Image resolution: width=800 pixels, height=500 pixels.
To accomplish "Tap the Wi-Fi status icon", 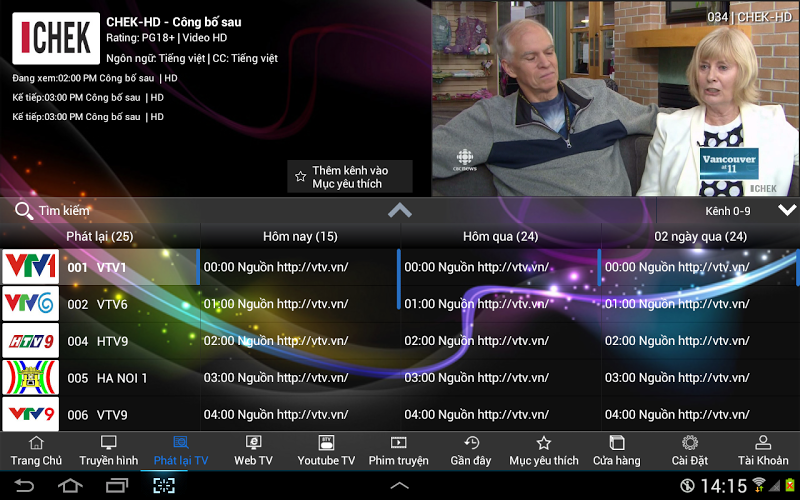I will (759, 485).
